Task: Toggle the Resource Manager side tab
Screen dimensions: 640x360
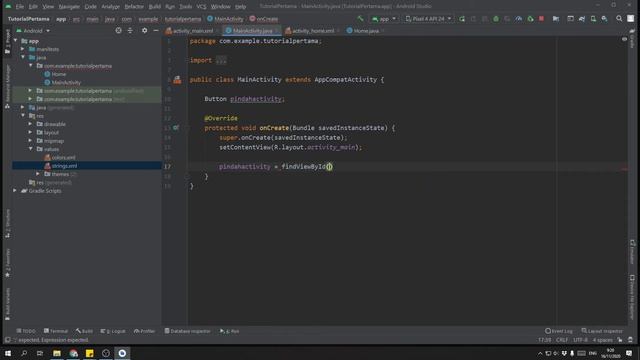Action: pos(7,87)
